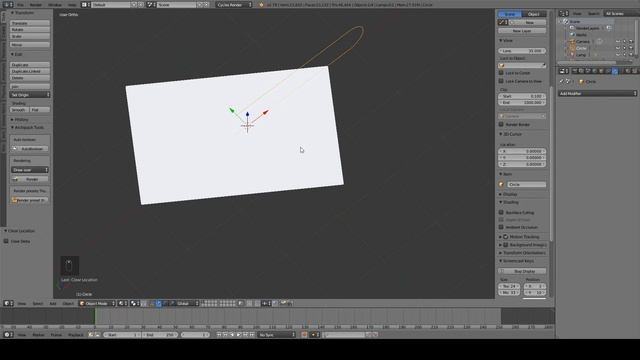Open the pivot point selector icon
The image size is (640, 360).
tap(135, 303)
